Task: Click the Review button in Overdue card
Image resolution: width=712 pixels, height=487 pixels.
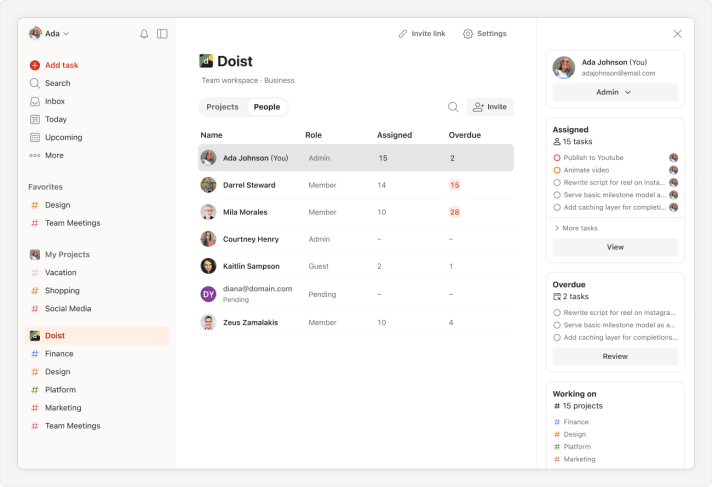Action: pyautogui.click(x=615, y=357)
